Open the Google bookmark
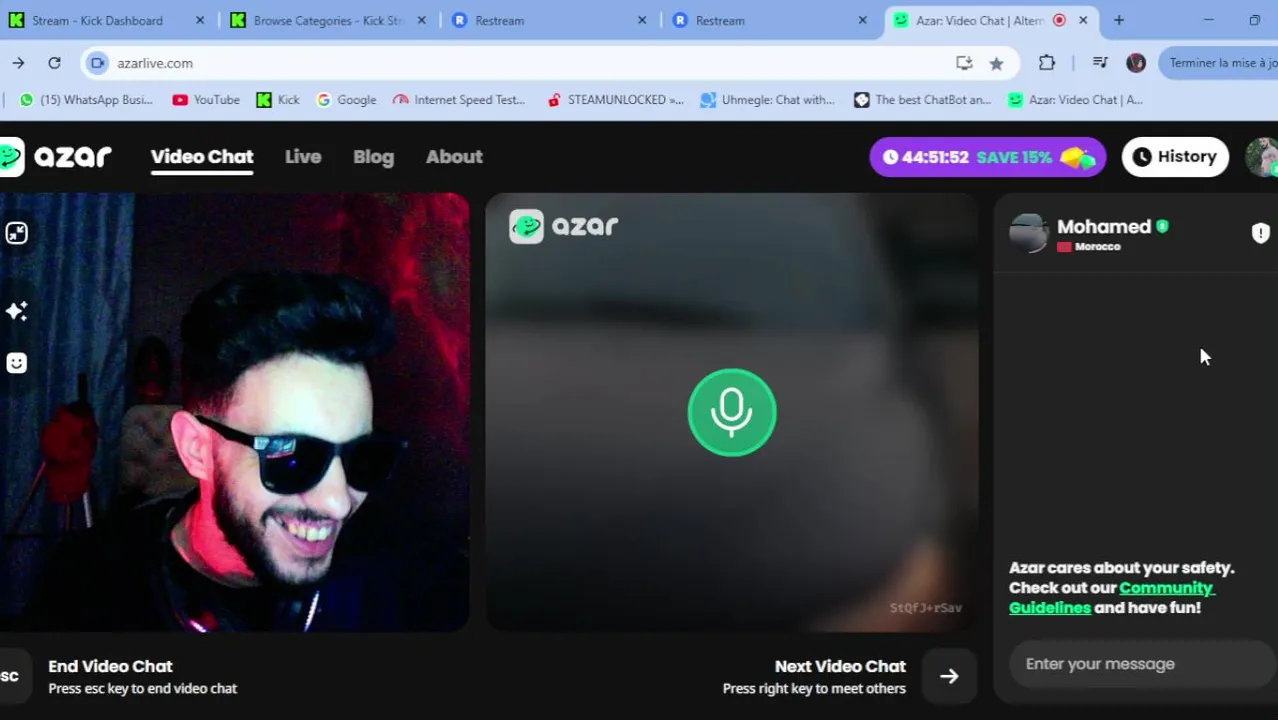The image size is (1278, 720). point(346,100)
